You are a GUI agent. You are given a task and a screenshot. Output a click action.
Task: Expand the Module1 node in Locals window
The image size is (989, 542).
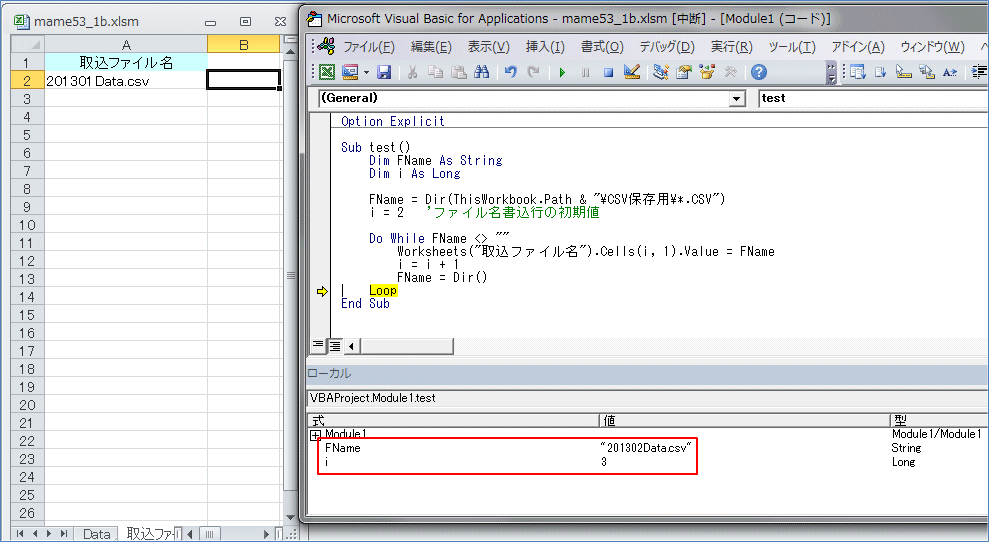point(316,435)
